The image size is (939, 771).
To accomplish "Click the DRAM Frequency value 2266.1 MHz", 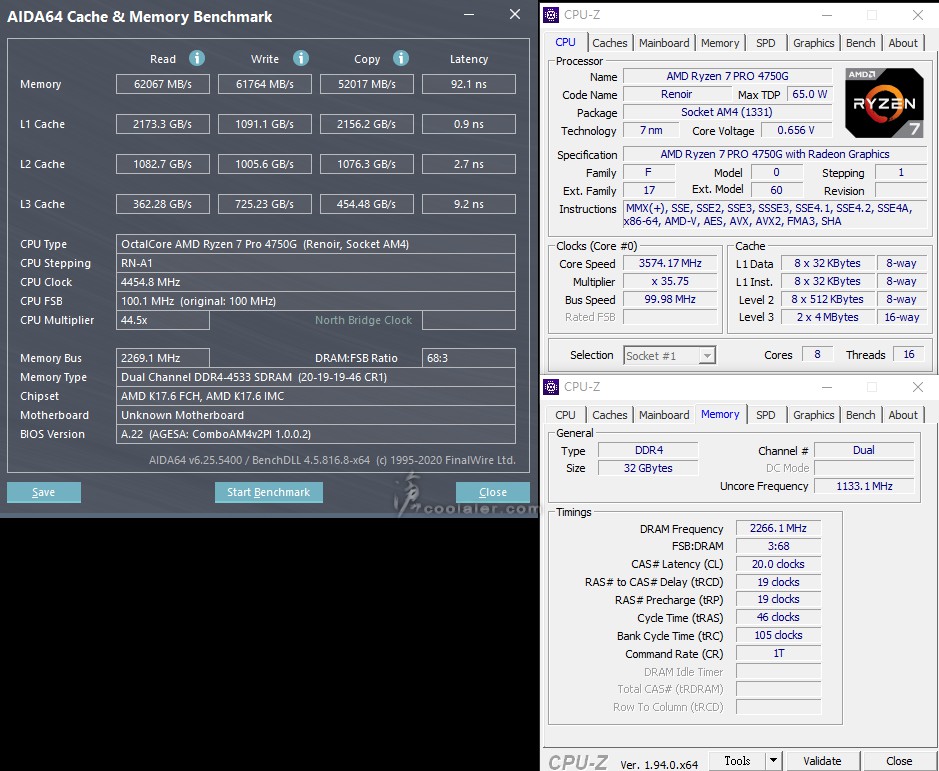I will coord(779,528).
